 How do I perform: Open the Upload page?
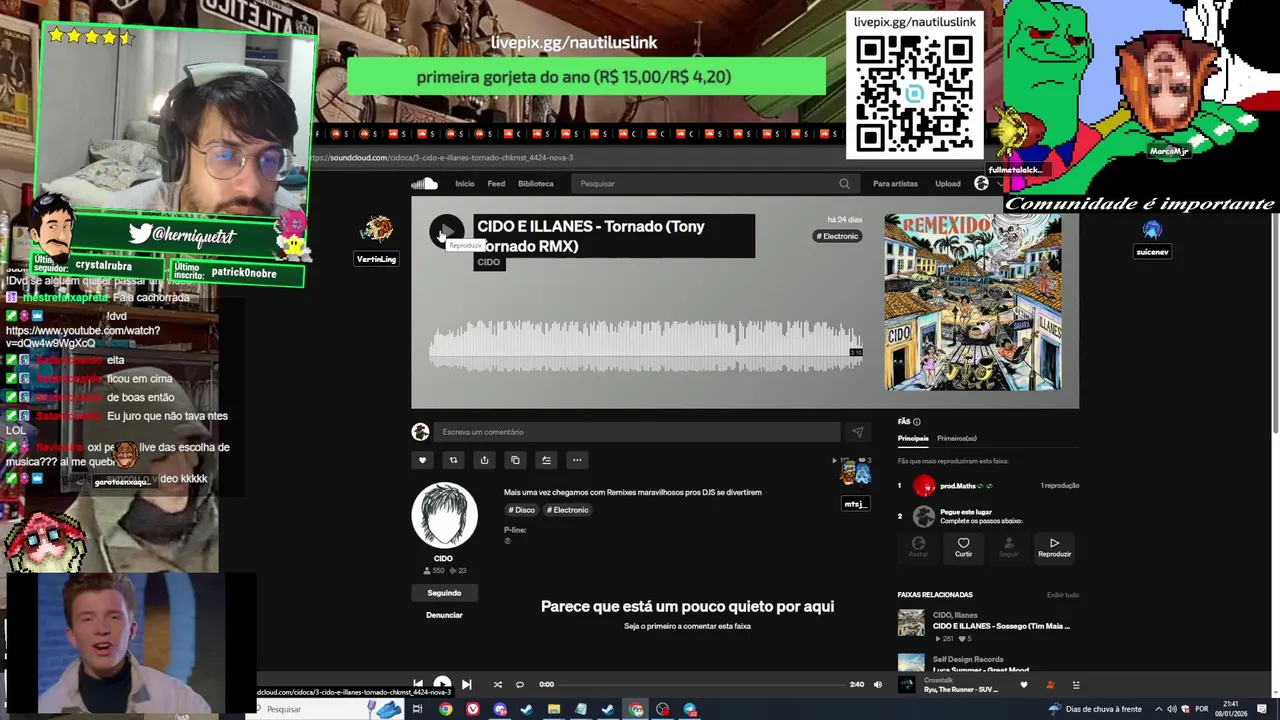(x=948, y=184)
